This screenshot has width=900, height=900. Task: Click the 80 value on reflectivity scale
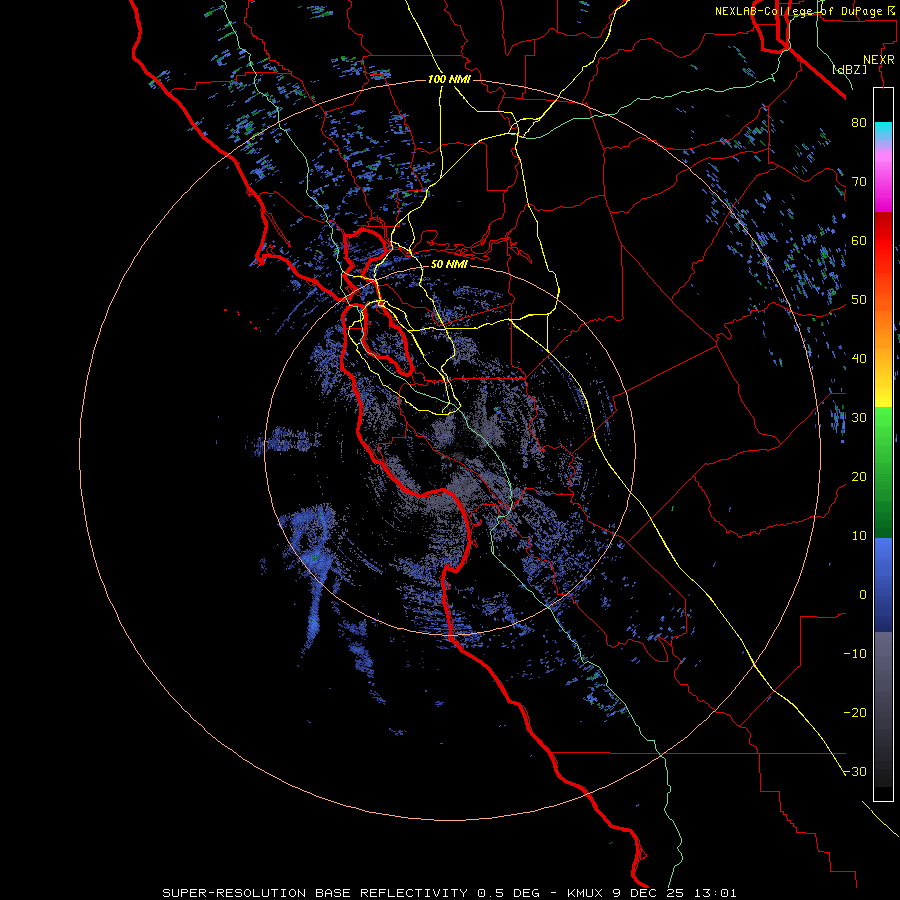(859, 123)
